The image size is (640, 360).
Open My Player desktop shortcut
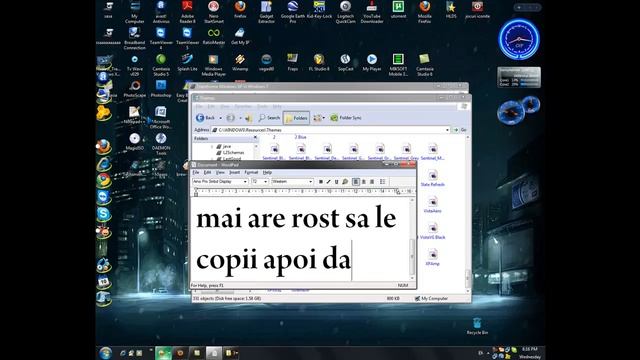click(372, 62)
